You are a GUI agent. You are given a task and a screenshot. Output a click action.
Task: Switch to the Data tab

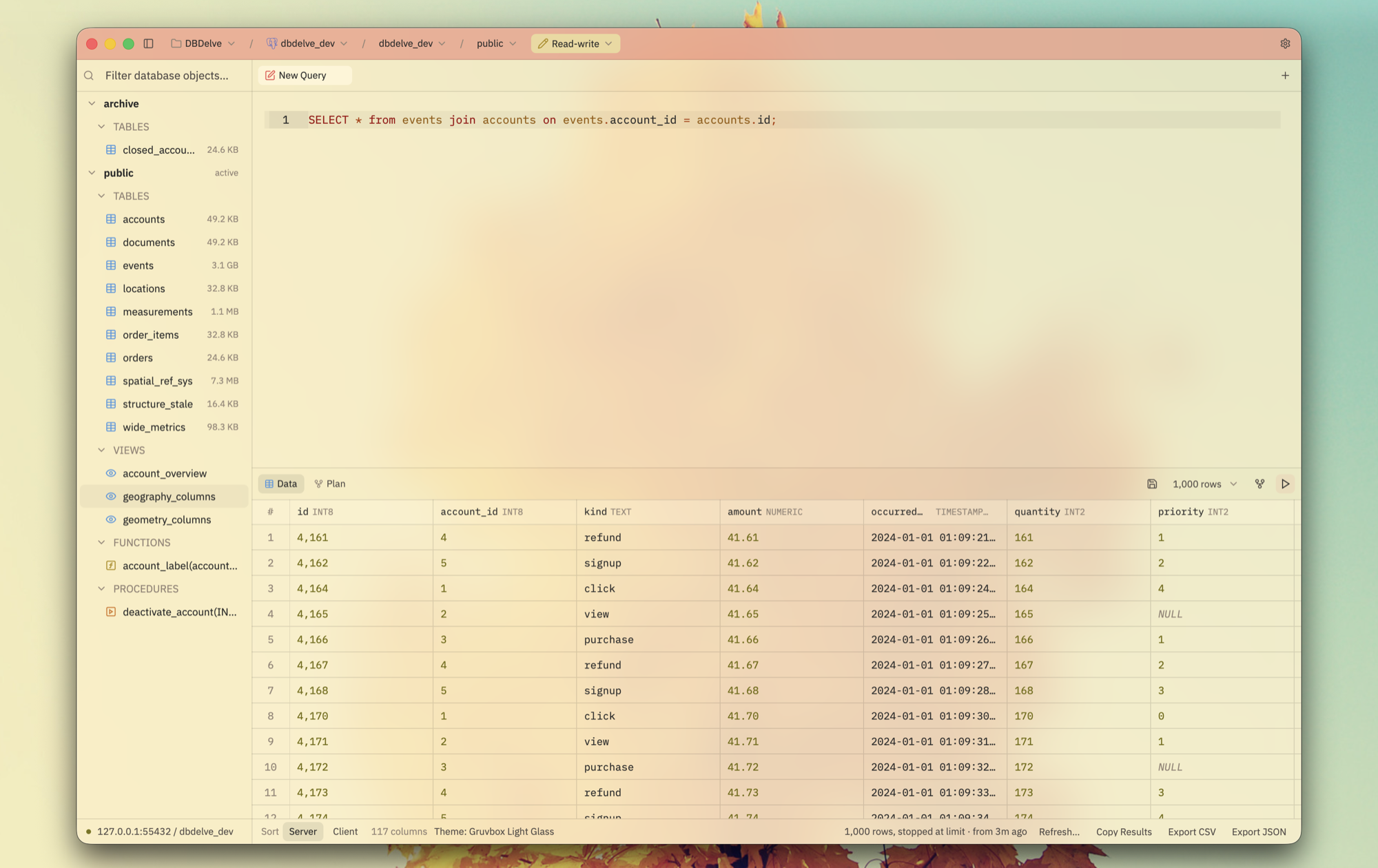click(281, 484)
